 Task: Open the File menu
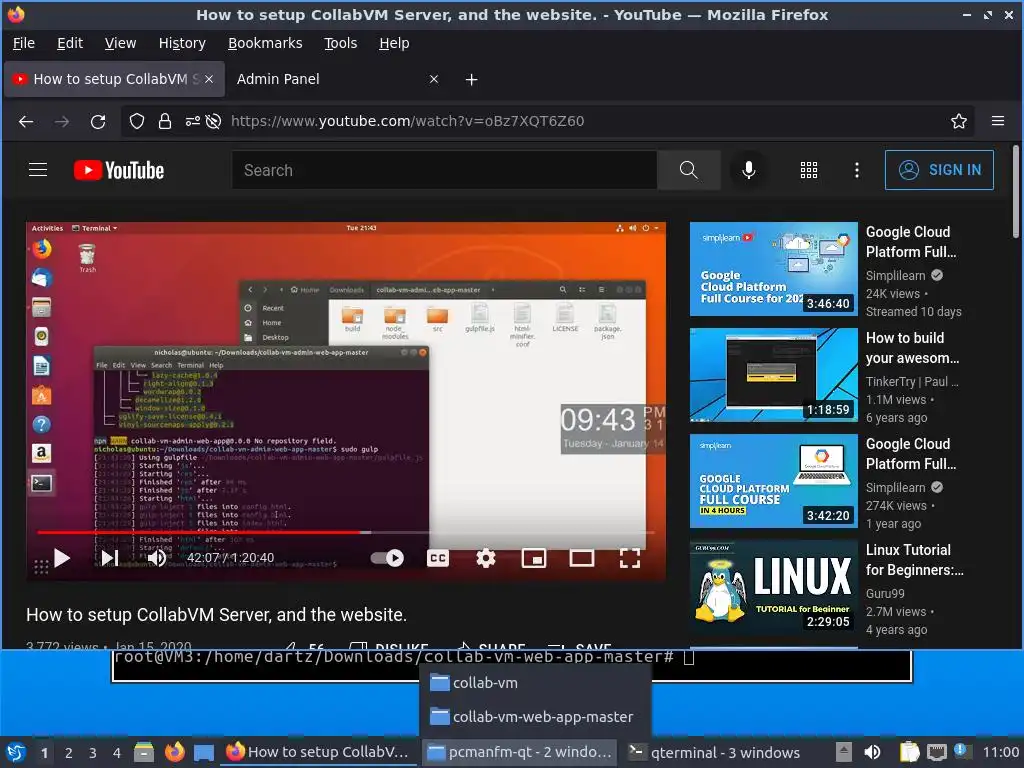24,43
